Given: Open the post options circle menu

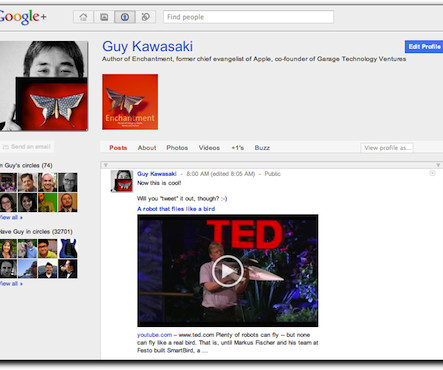Looking at the screenshot, I should [432, 173].
